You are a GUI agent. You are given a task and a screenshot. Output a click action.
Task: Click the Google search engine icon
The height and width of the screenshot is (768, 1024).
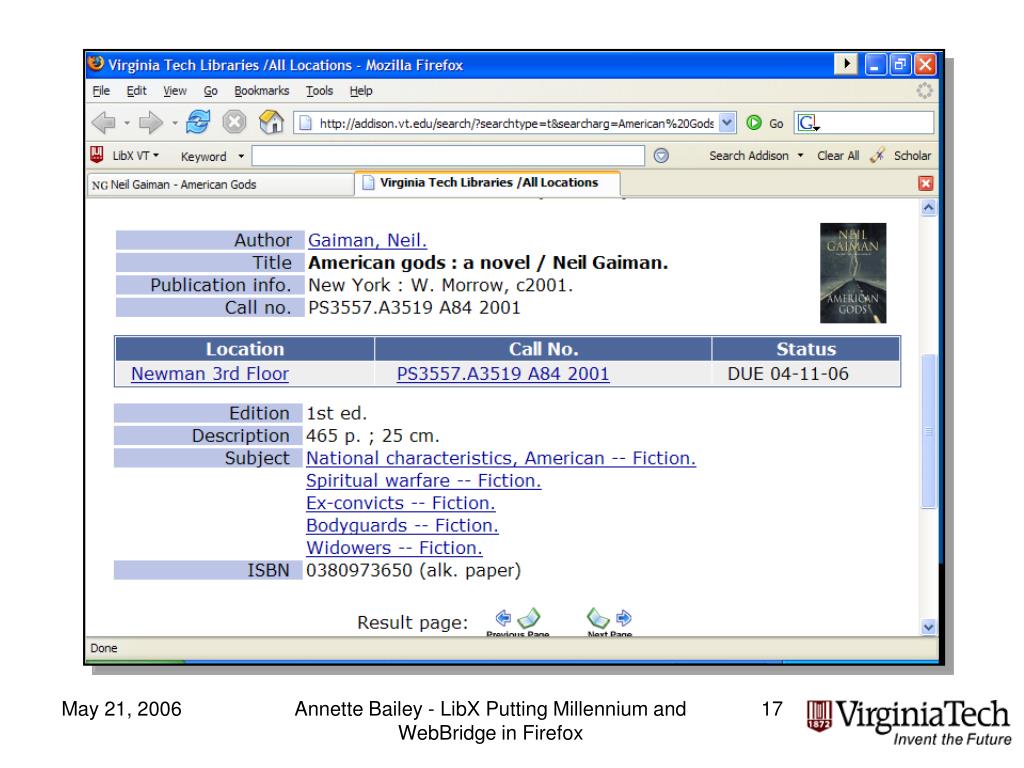(x=808, y=123)
